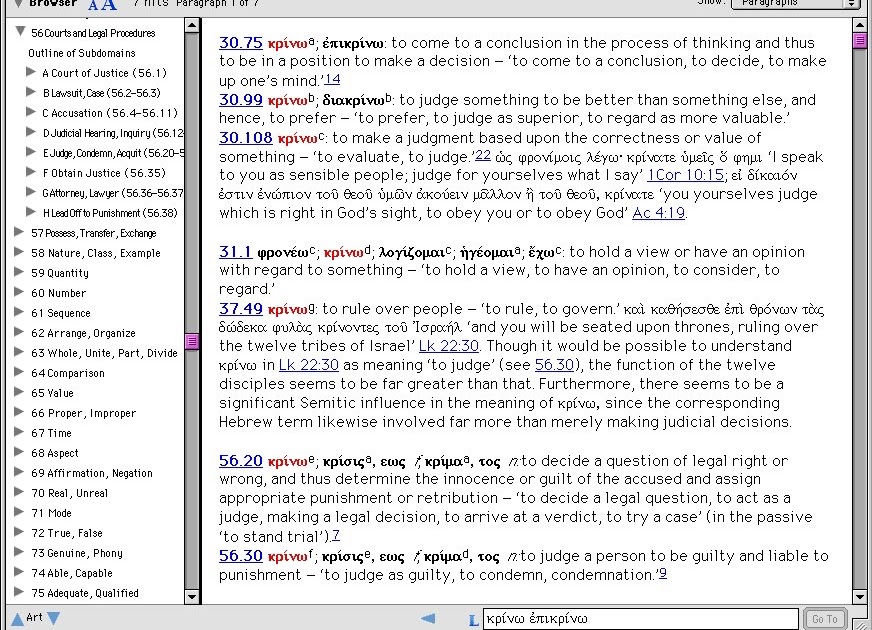This screenshot has width=872, height=630.
Task: Expand E Judge, Condemn, Acquit subdomain
Action: [31, 152]
